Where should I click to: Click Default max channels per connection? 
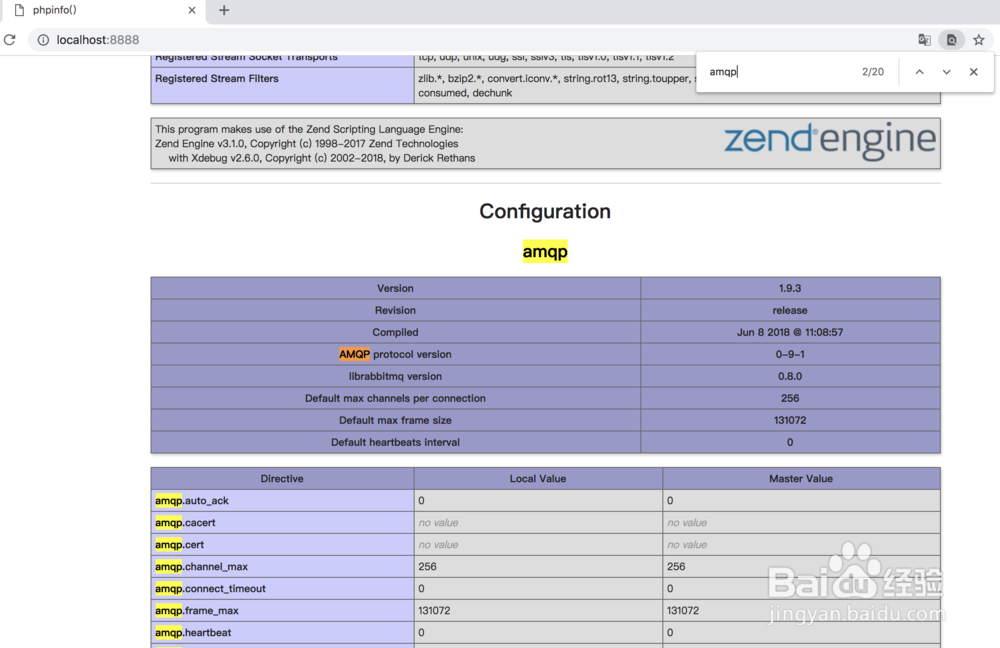pyautogui.click(x=395, y=398)
